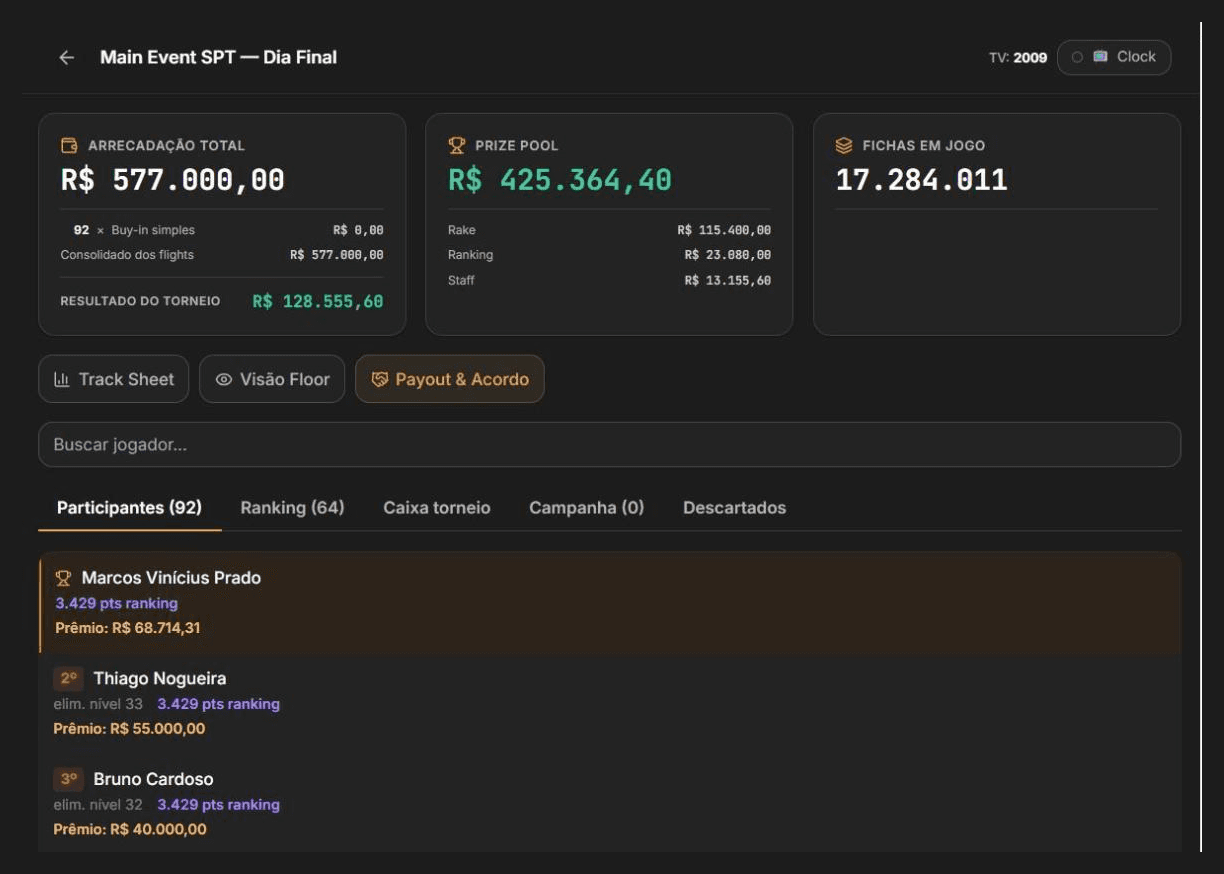Open the Track Sheet view
Viewport: 1224px width, 874px height.
113,379
